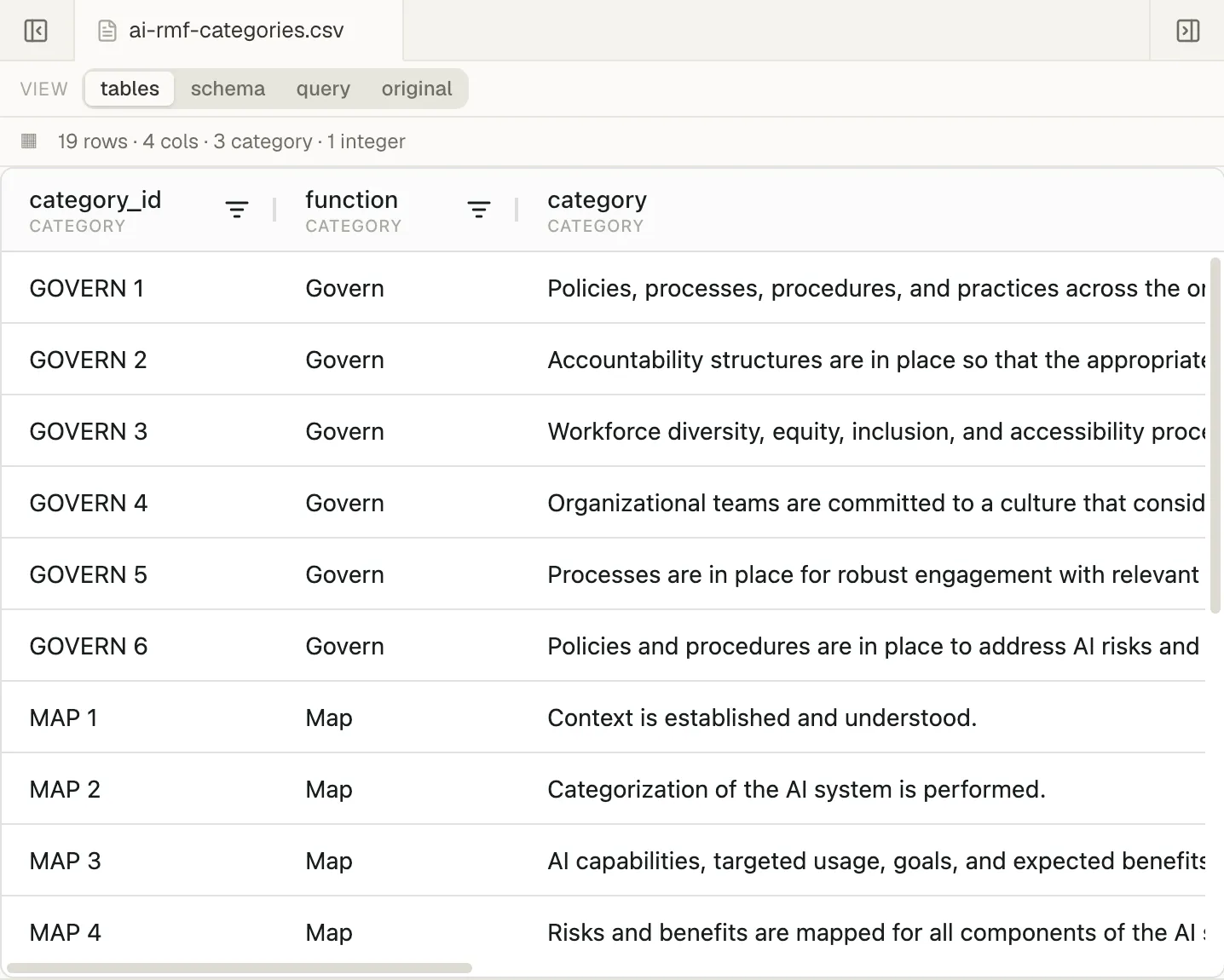This screenshot has width=1224, height=980.
Task: Toggle the right sidebar panel icon
Action: (1187, 31)
